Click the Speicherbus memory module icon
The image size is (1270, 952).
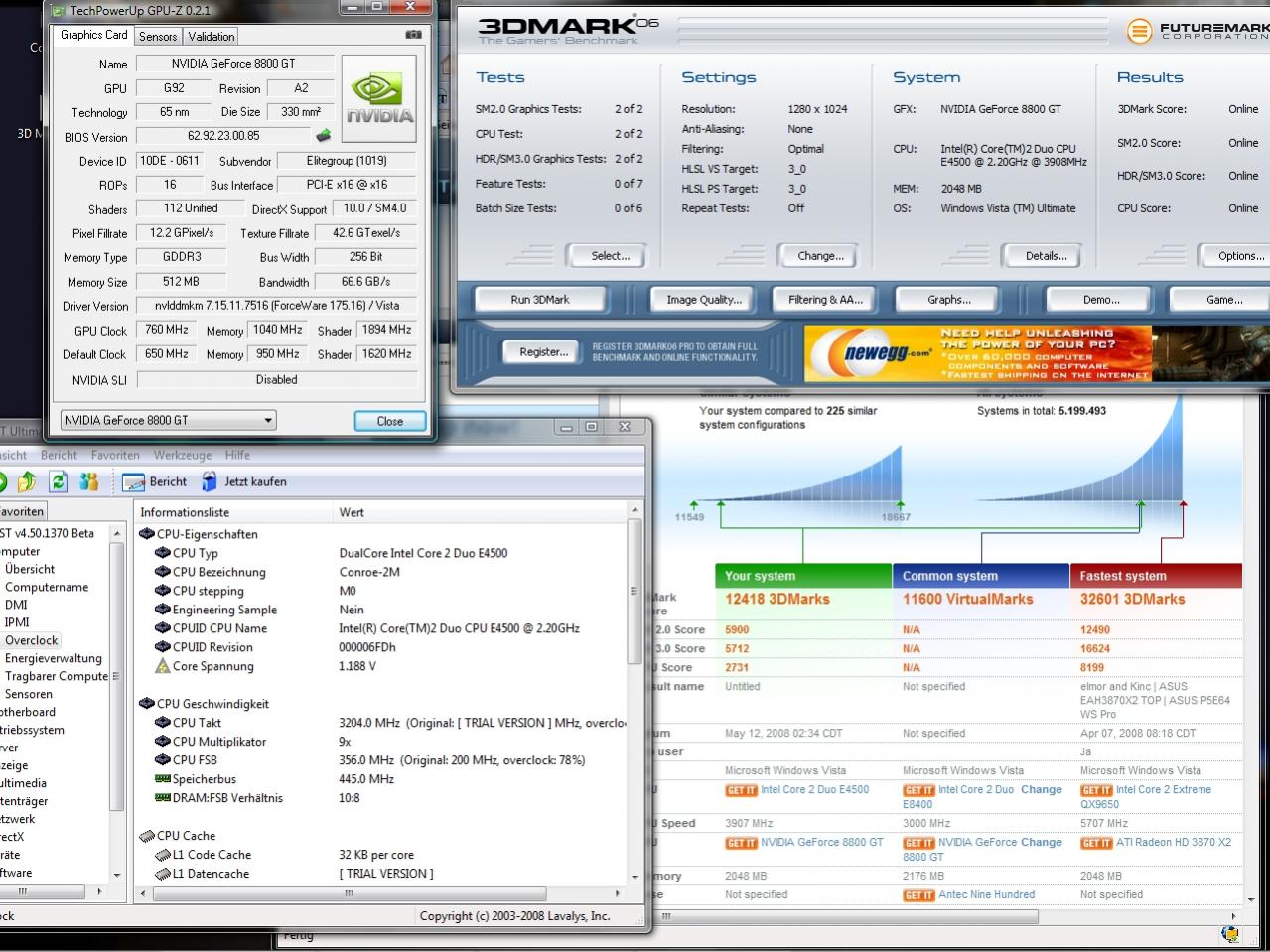click(x=163, y=779)
